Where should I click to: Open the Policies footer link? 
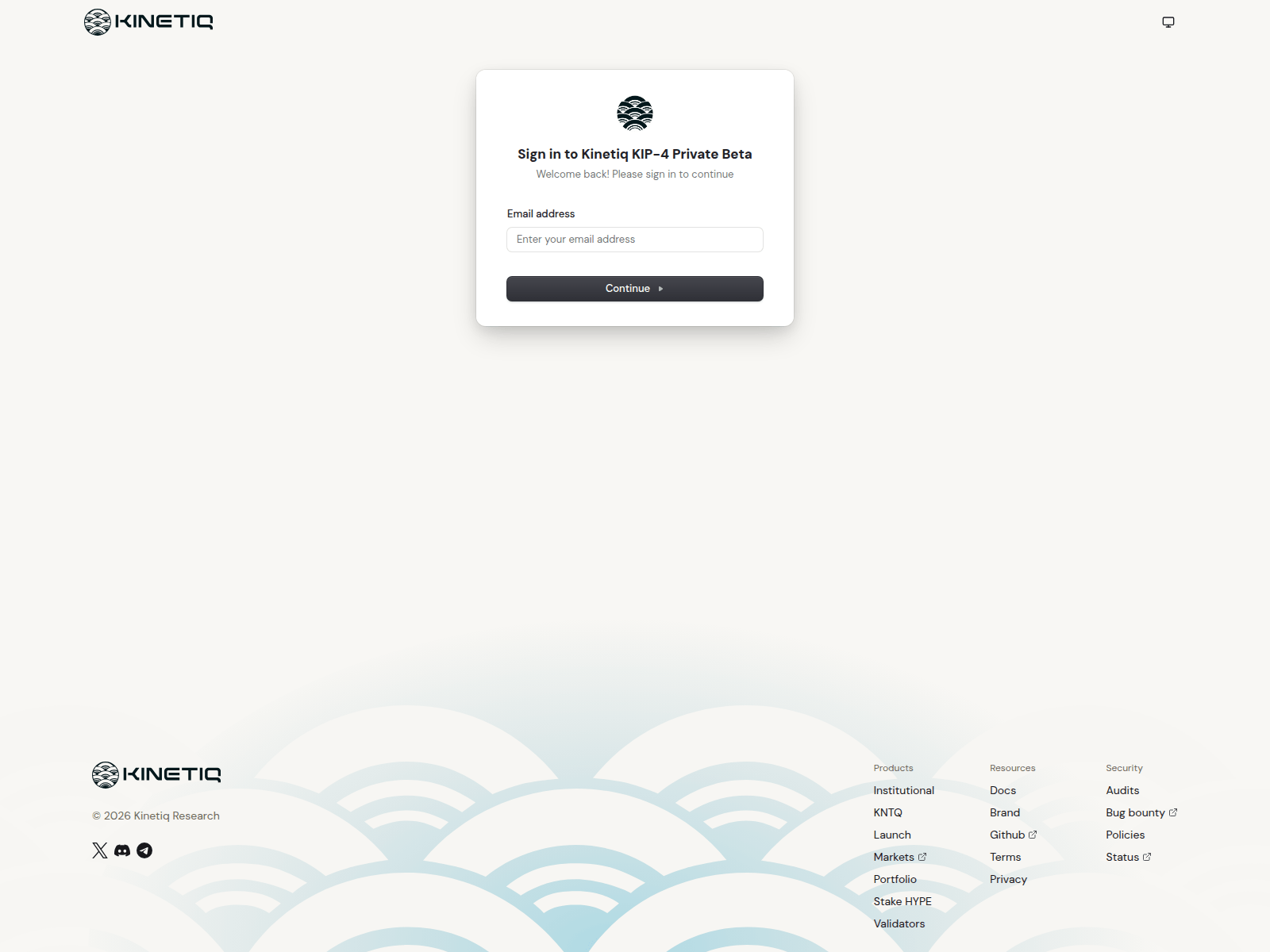[x=1126, y=835]
